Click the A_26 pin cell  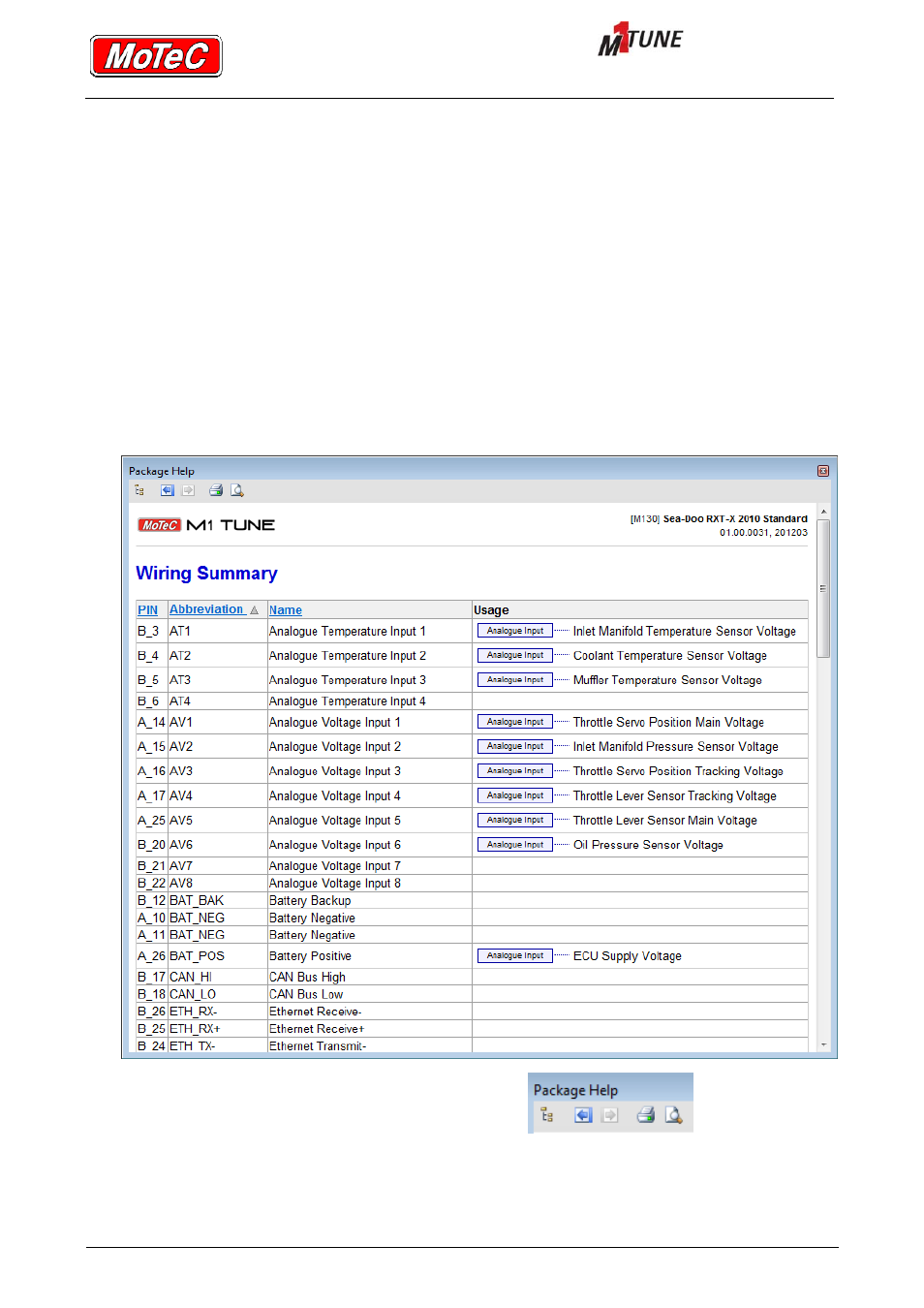[151, 956]
